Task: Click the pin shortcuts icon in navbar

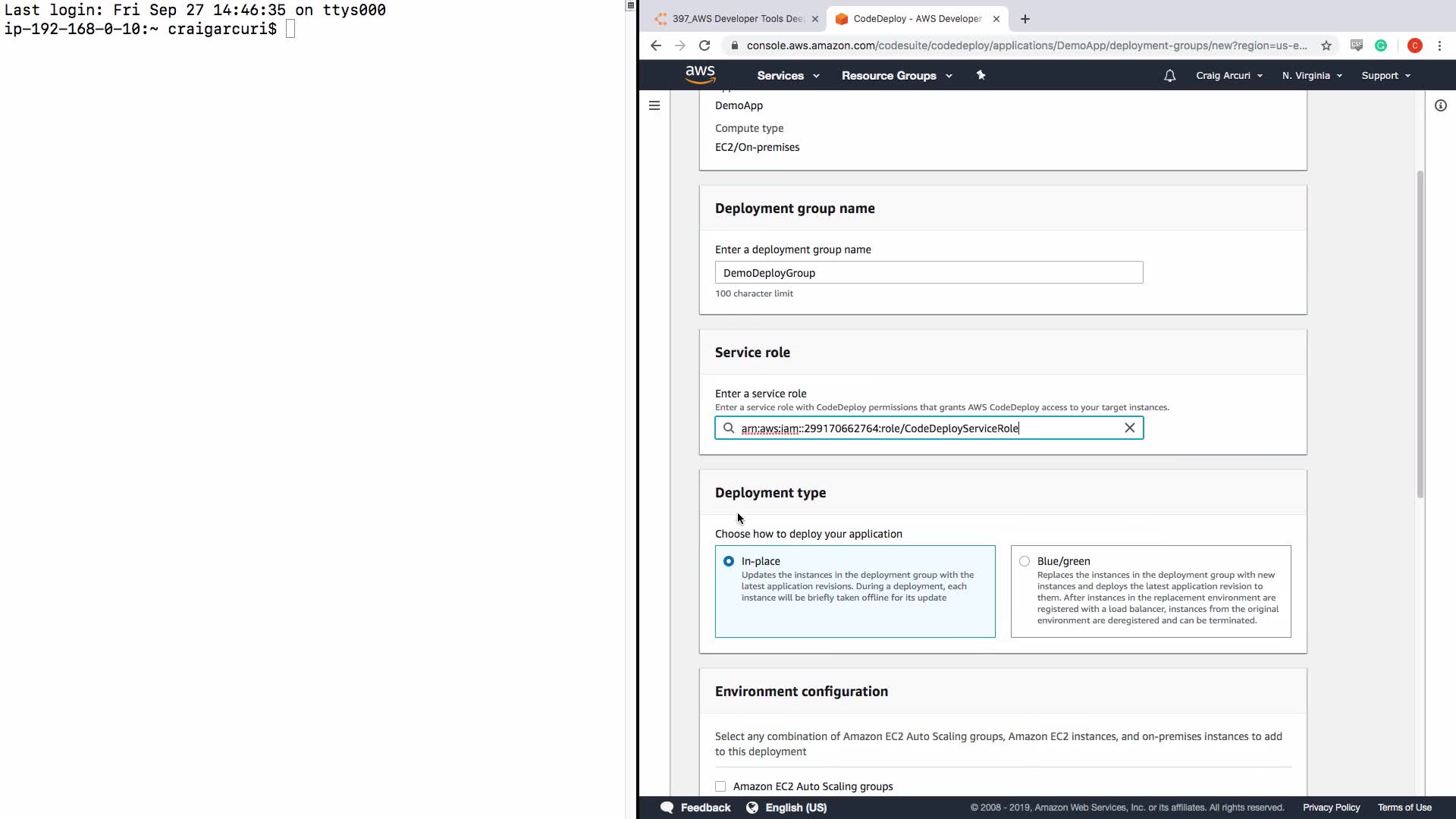Action: click(x=981, y=75)
